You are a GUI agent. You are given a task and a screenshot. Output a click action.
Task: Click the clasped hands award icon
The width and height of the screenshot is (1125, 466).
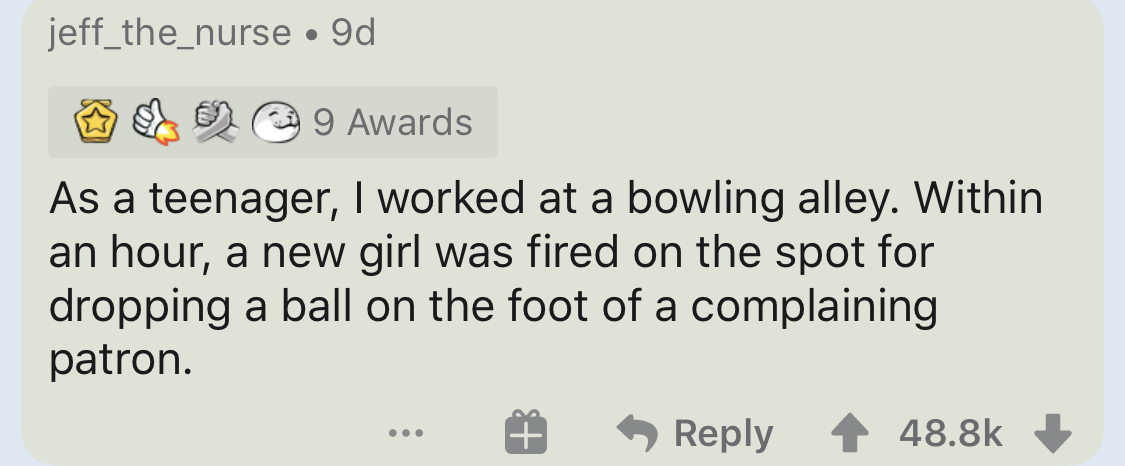[x=216, y=122]
